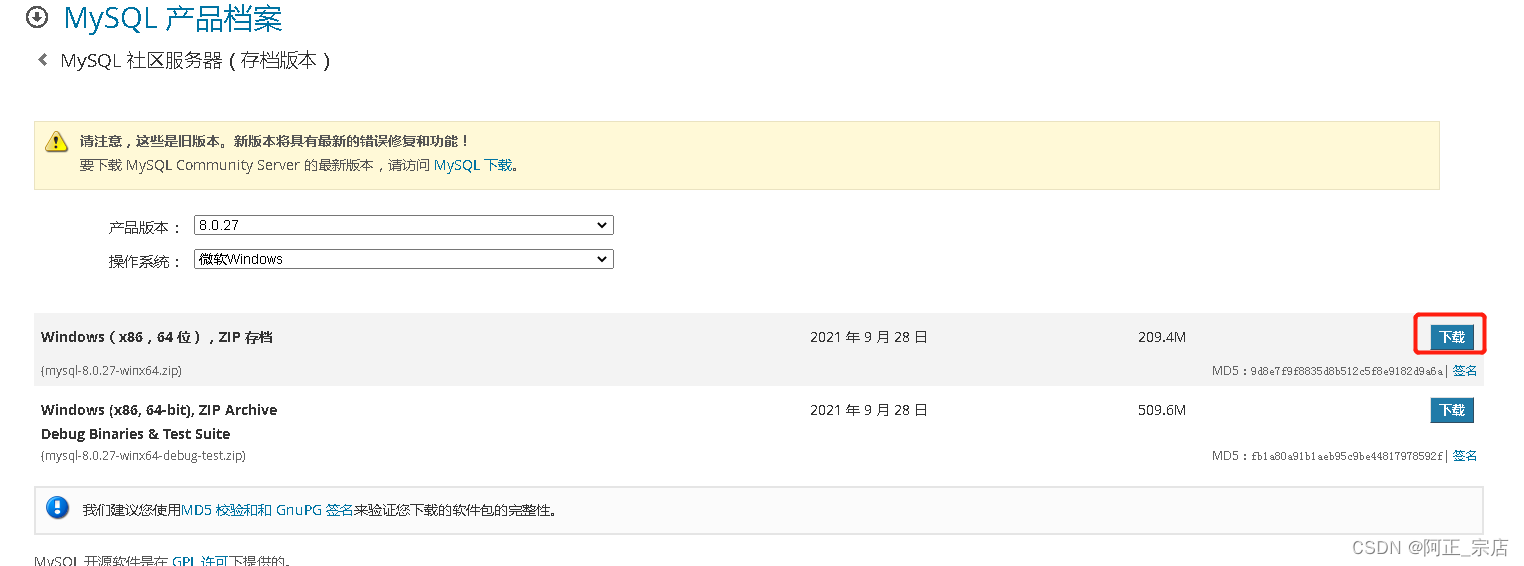Click the blue exclamation info icon
The image size is (1524, 566).
[58, 508]
